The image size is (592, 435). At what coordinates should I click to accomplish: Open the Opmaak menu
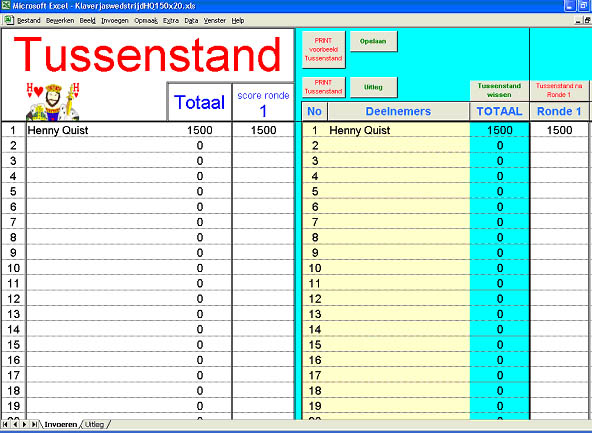click(x=146, y=20)
